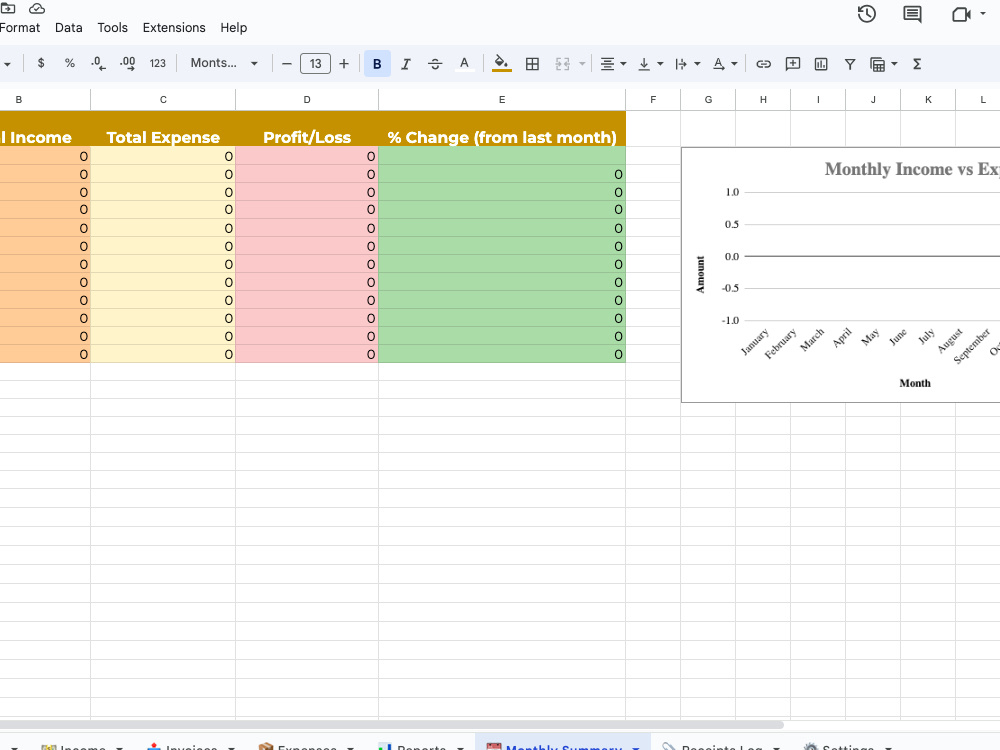1000x750 pixels.
Task: Expand the merge cells options arrow
Action: pos(582,64)
